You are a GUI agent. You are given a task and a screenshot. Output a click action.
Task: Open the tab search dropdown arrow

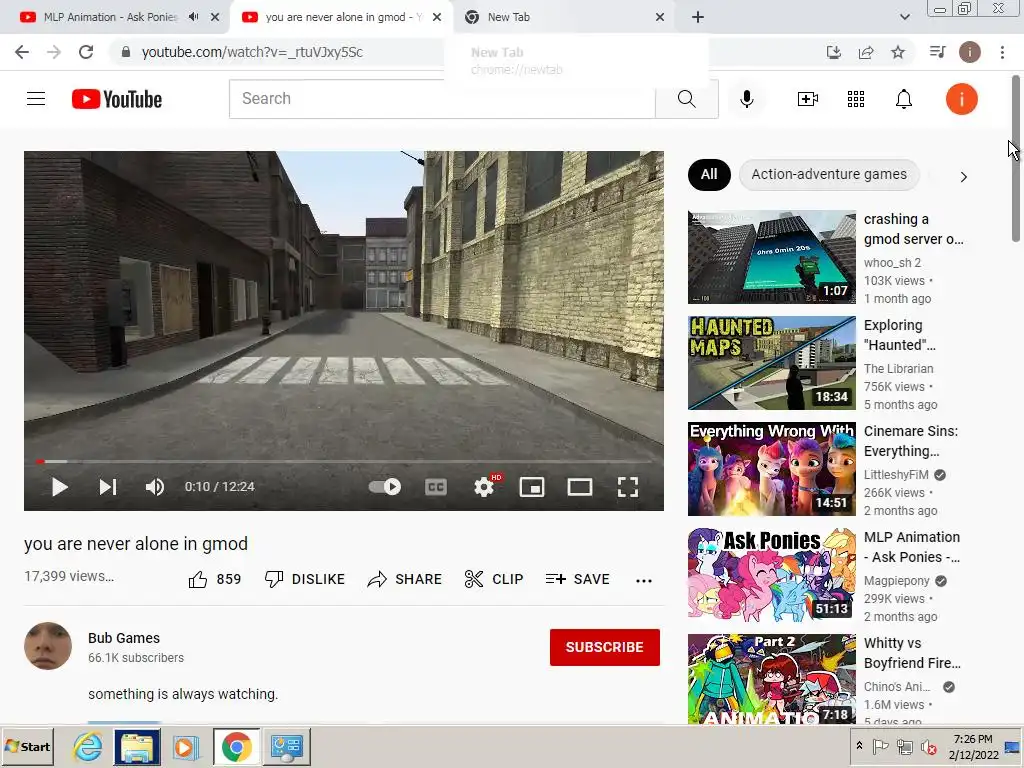[904, 17]
